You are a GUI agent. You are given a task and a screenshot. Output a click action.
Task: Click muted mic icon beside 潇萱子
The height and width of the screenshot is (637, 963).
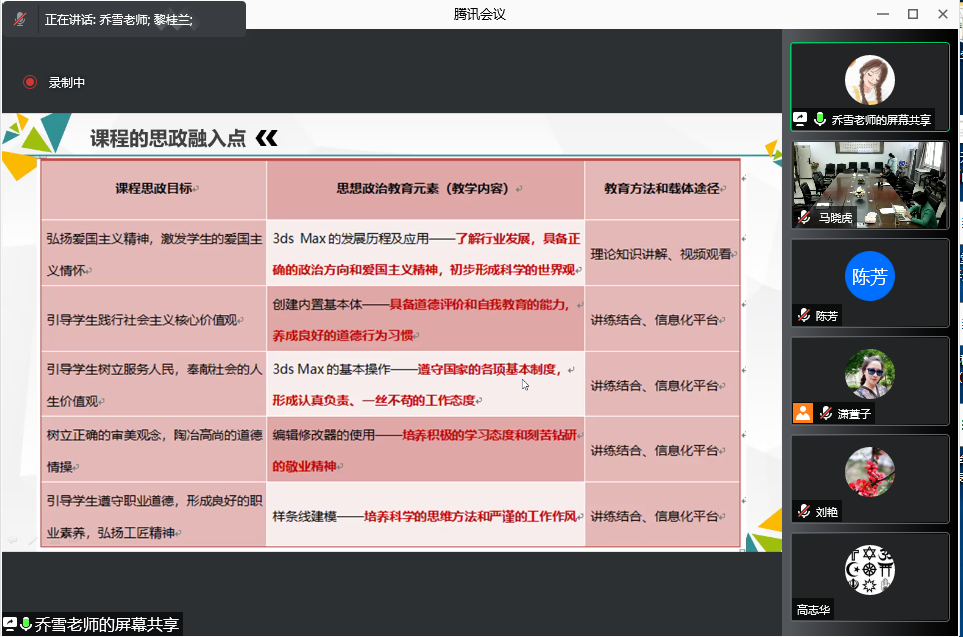(827, 413)
